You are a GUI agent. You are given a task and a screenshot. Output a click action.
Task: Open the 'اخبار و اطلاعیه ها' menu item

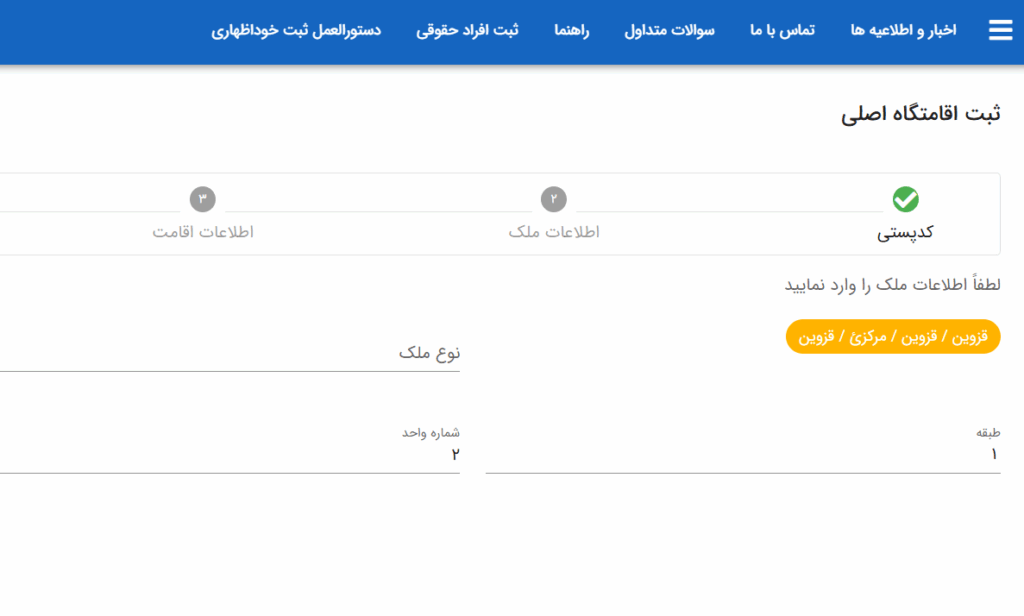[903, 31]
